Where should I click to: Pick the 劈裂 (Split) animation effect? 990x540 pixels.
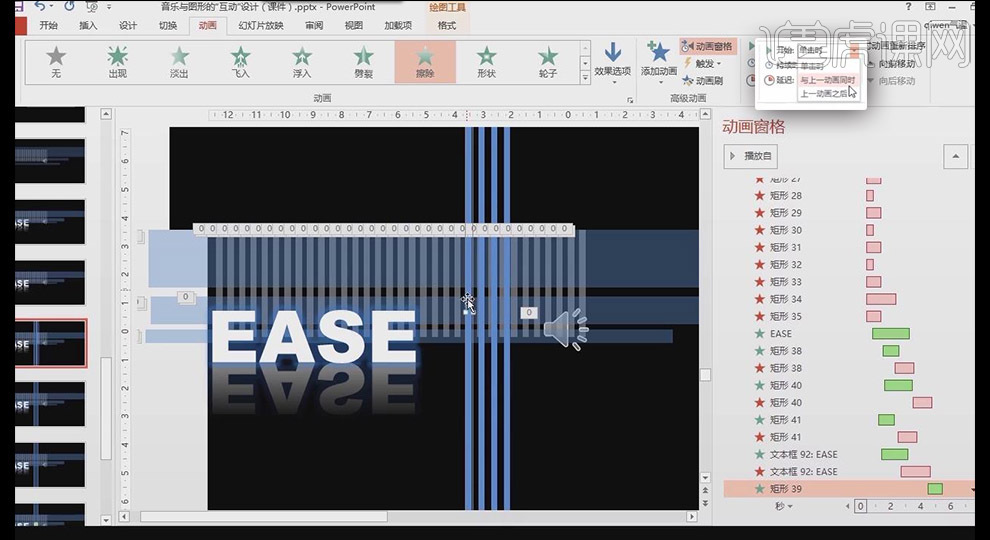(x=364, y=62)
